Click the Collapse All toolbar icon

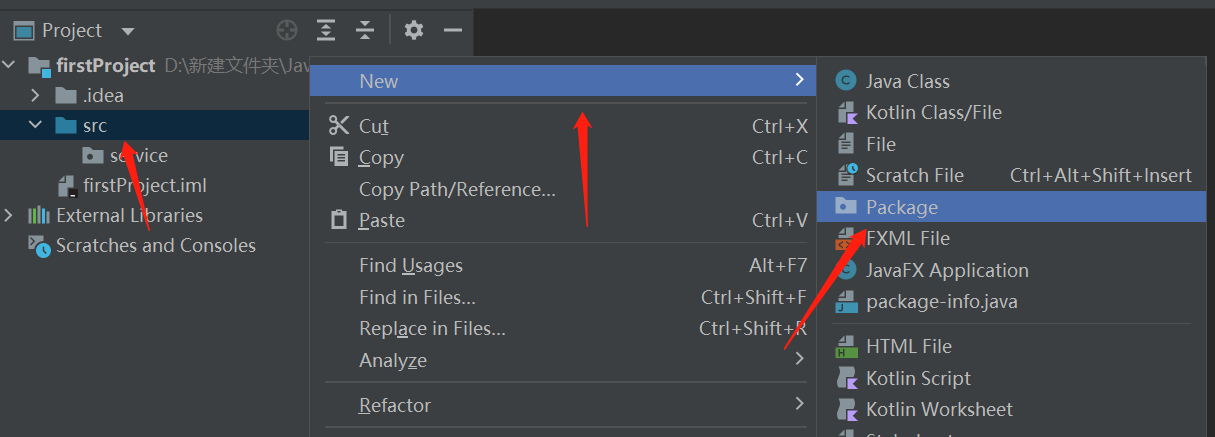(365, 30)
